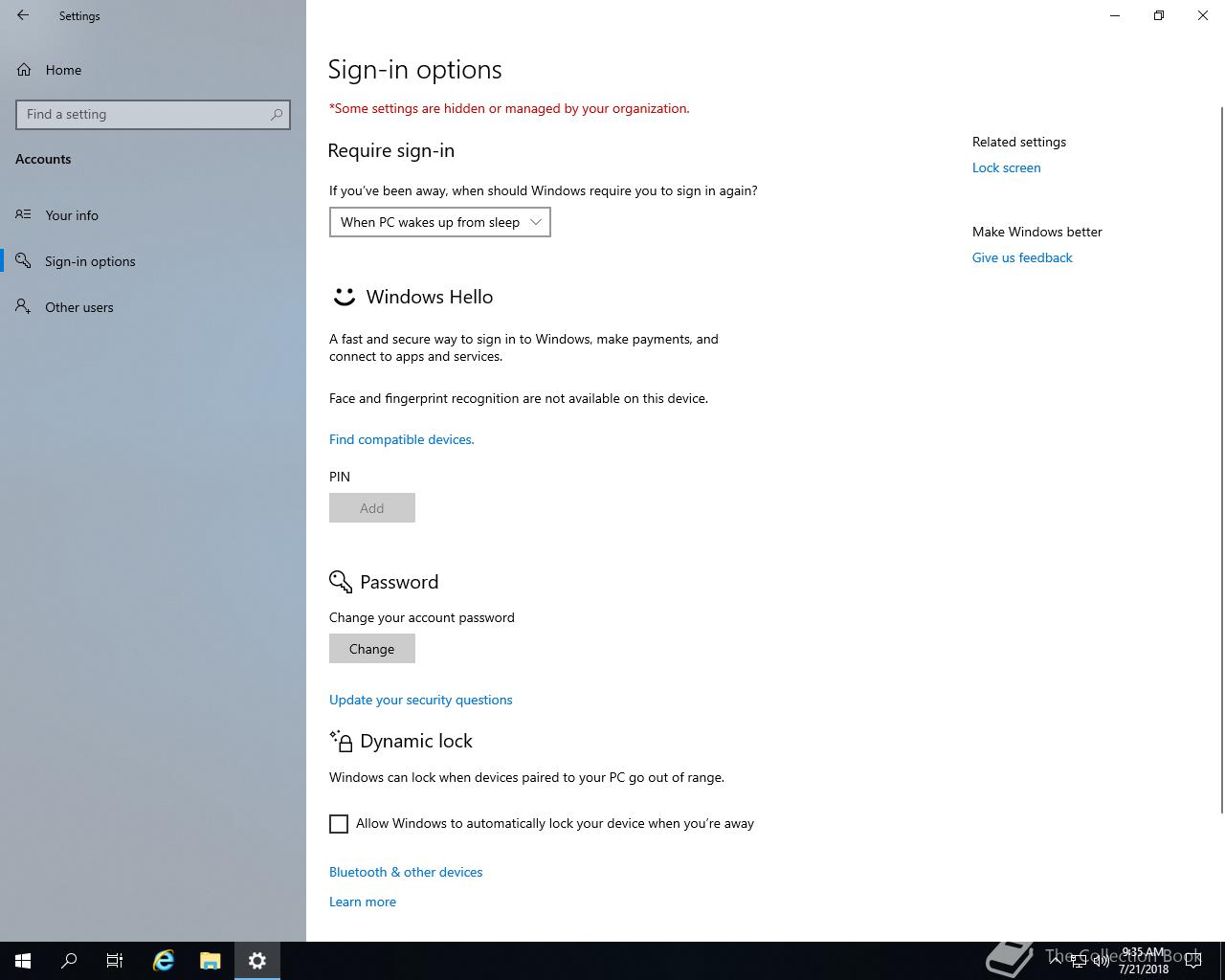Viewport: 1225px width, 980px height.
Task: Click the Dynamic lock padlock icon
Action: 341,741
